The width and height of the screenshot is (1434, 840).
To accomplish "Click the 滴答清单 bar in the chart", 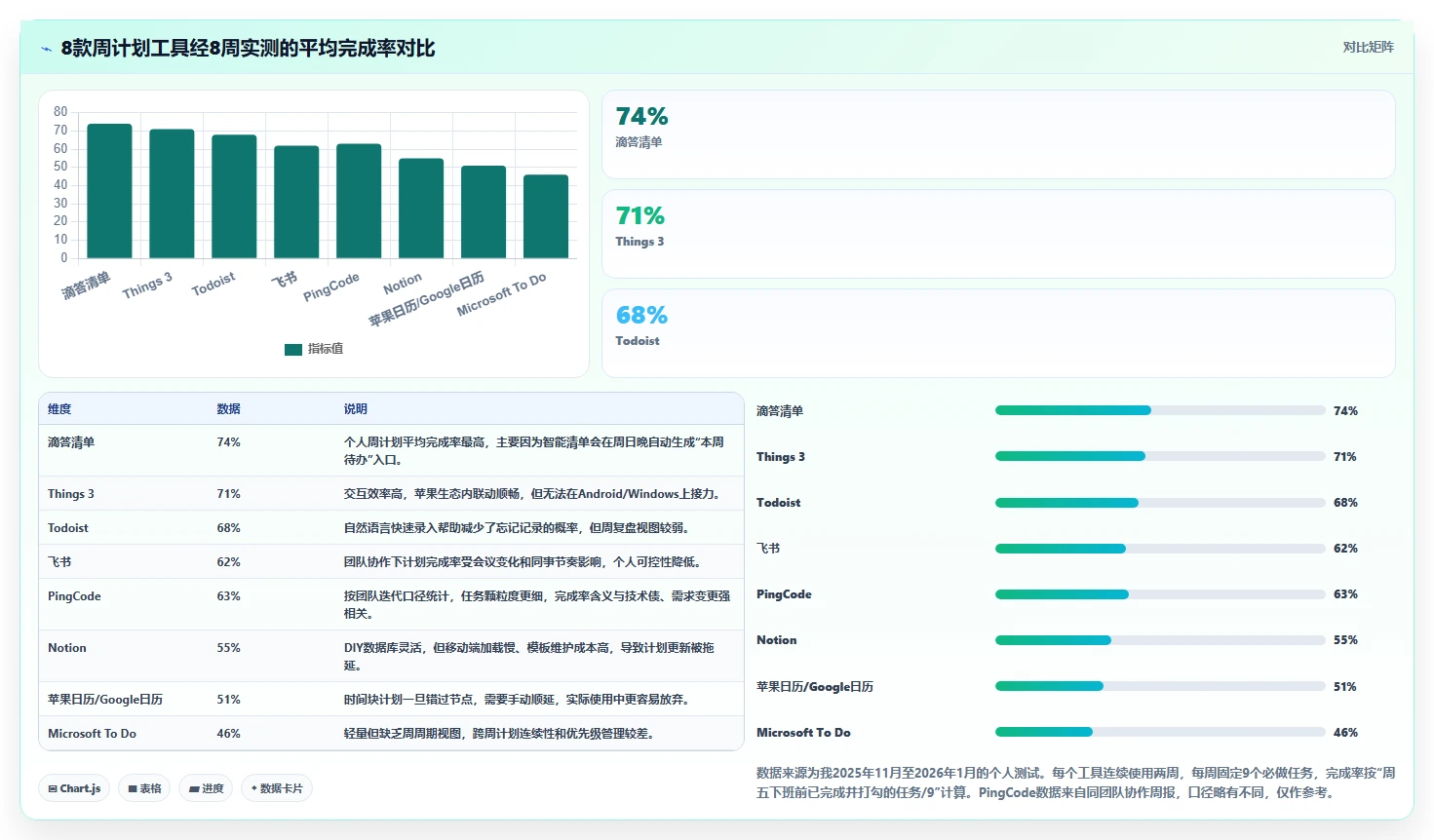I will point(109,191).
